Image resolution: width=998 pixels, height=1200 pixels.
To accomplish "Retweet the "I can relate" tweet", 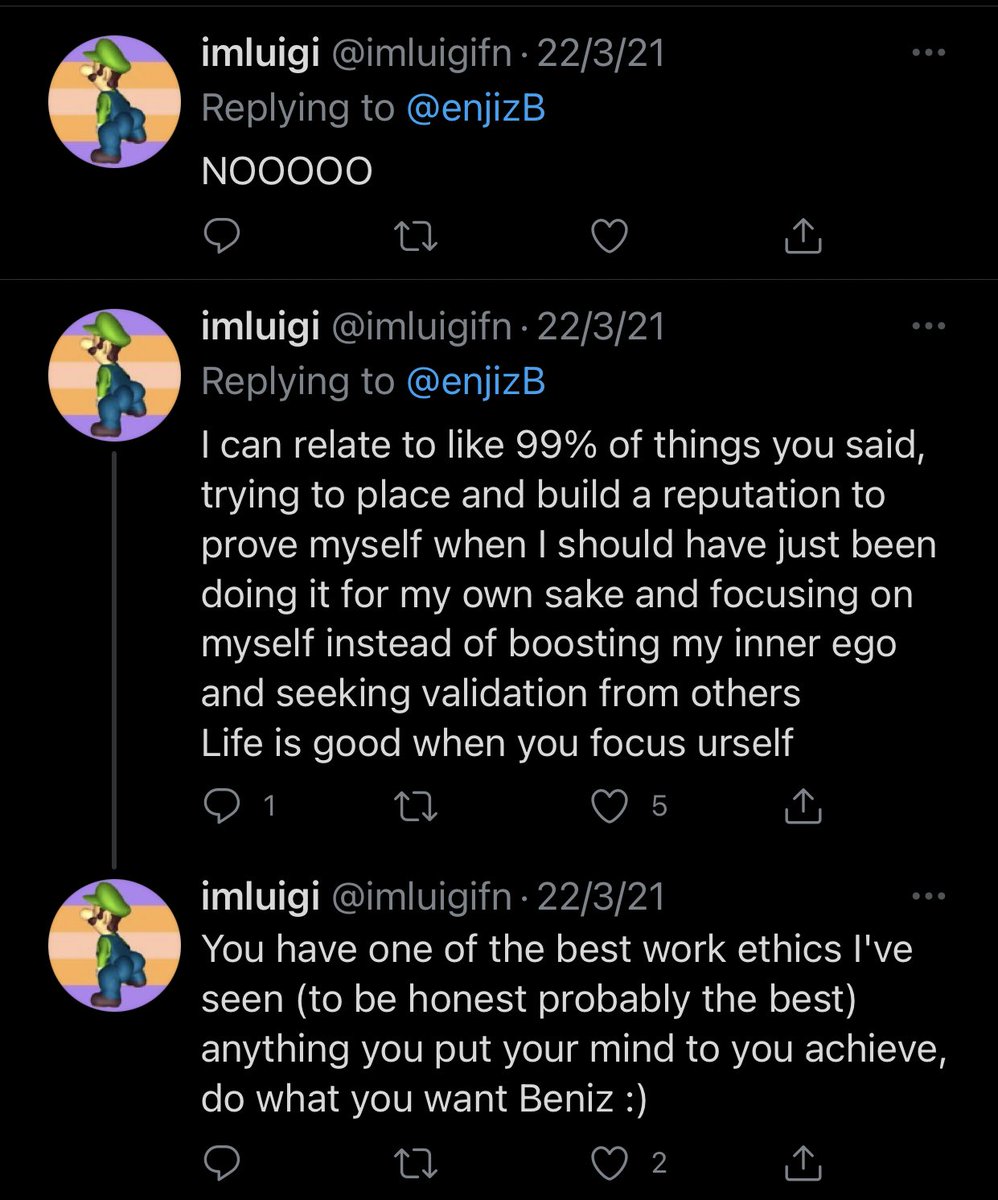I will tap(412, 807).
